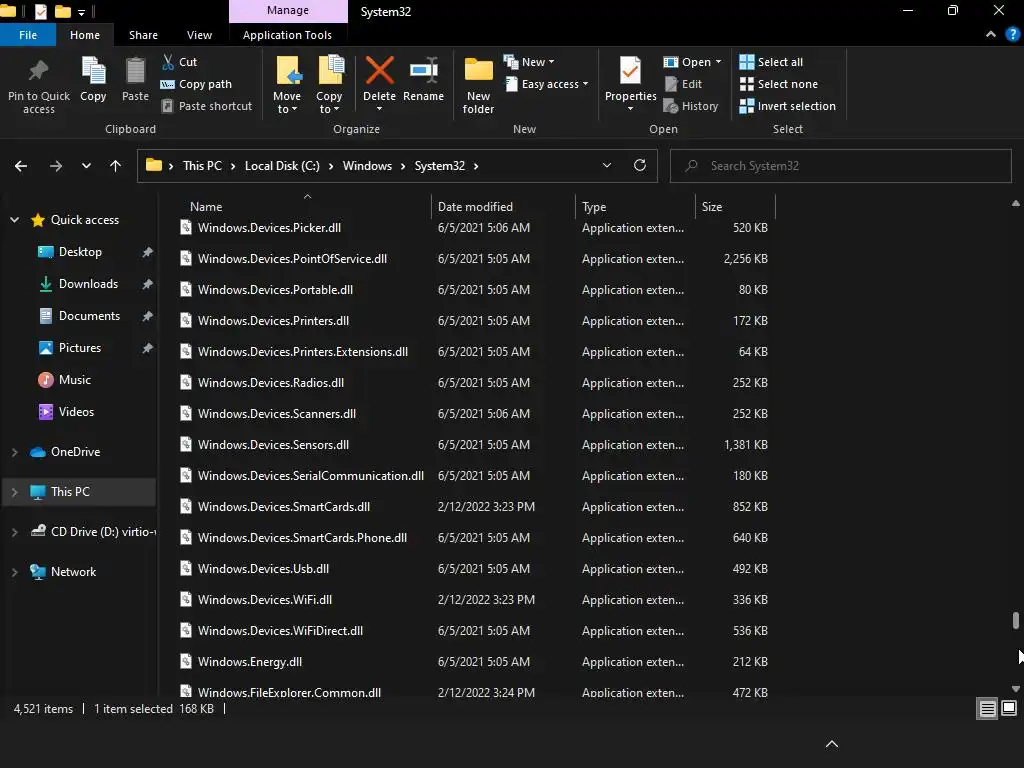Refresh the System32 folder view
The width and height of the screenshot is (1024, 768).
pos(640,165)
